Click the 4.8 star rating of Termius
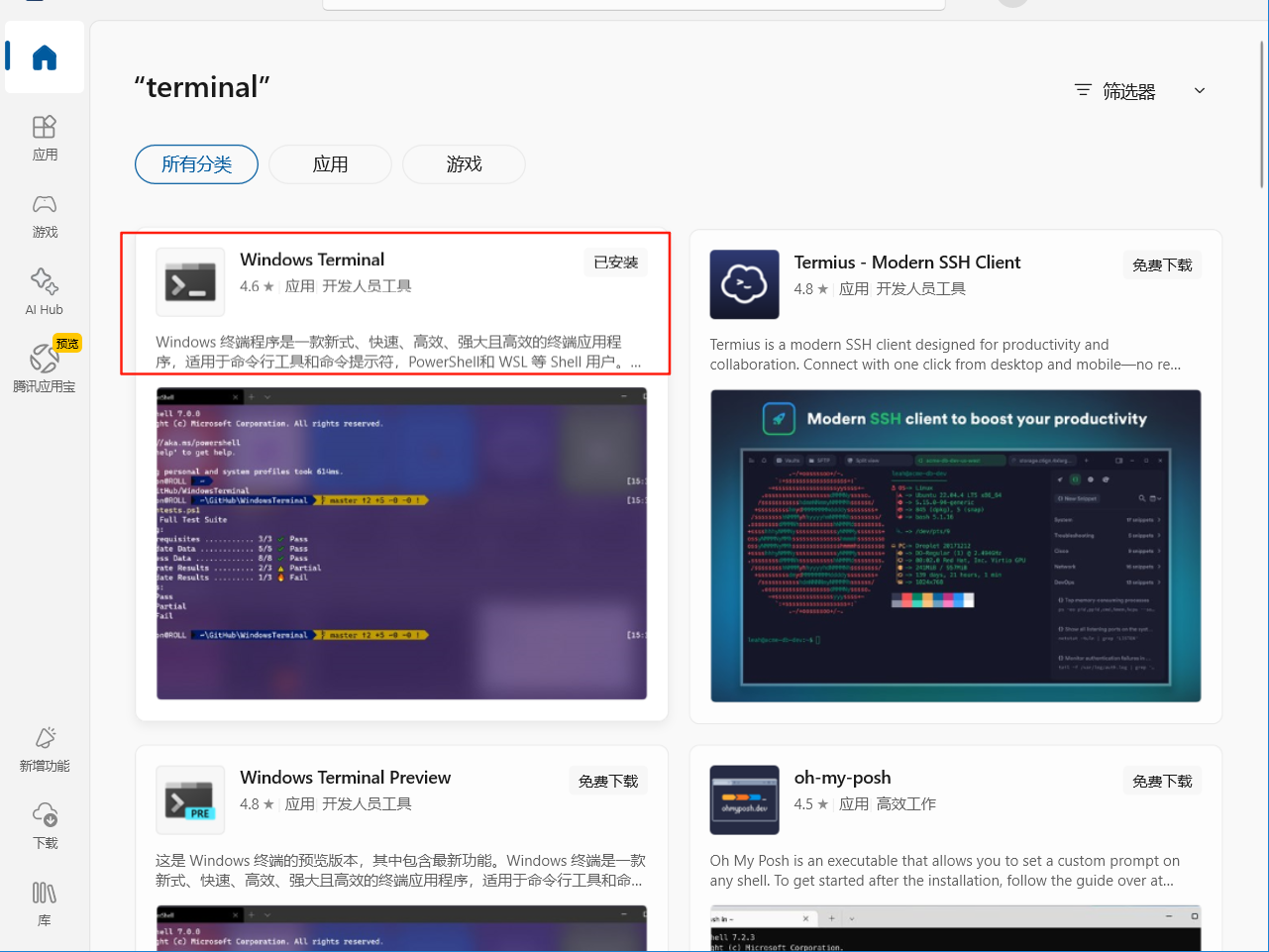 point(810,289)
